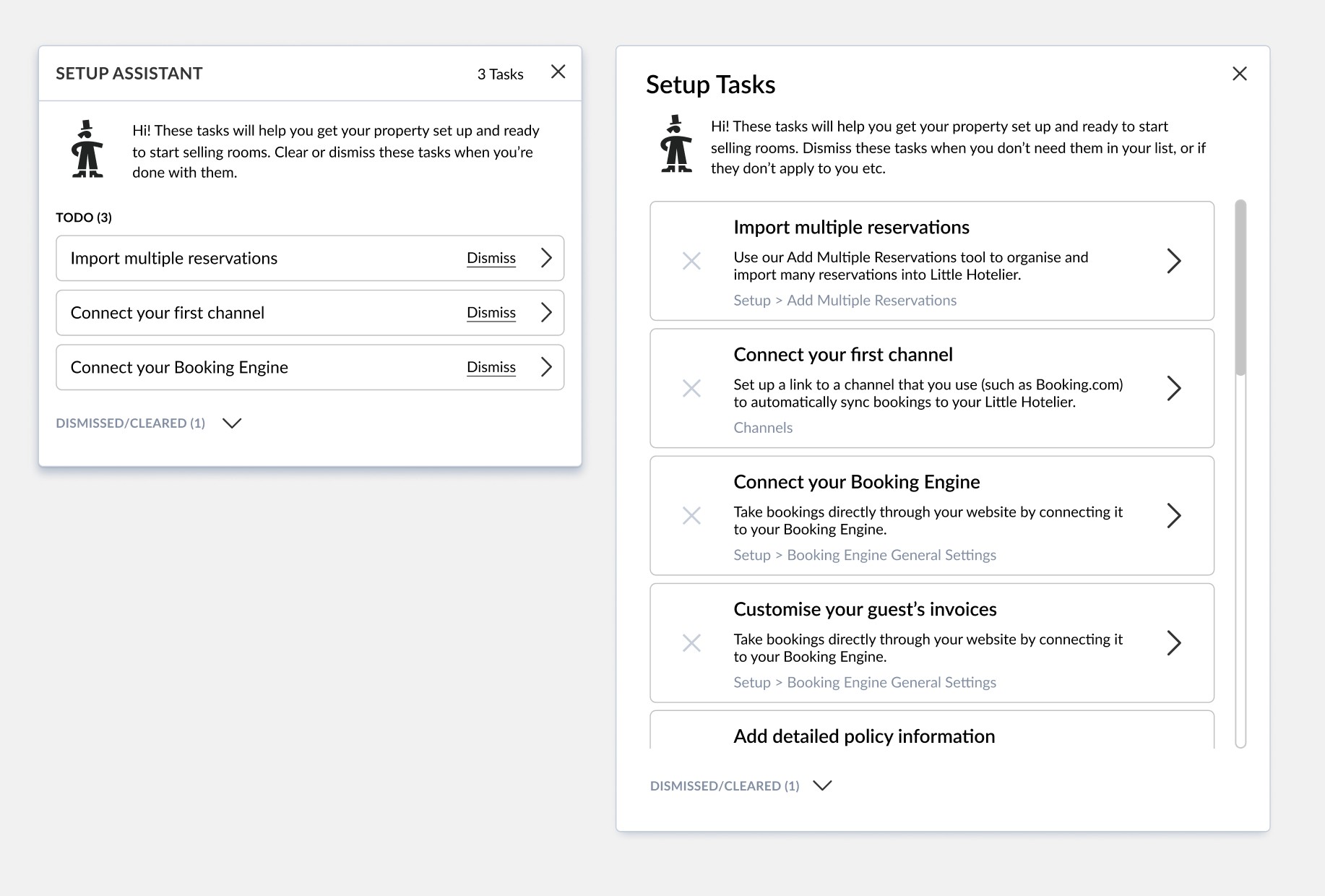Close the Setup Tasks panel
Image resolution: width=1325 pixels, height=896 pixels.
click(1239, 74)
